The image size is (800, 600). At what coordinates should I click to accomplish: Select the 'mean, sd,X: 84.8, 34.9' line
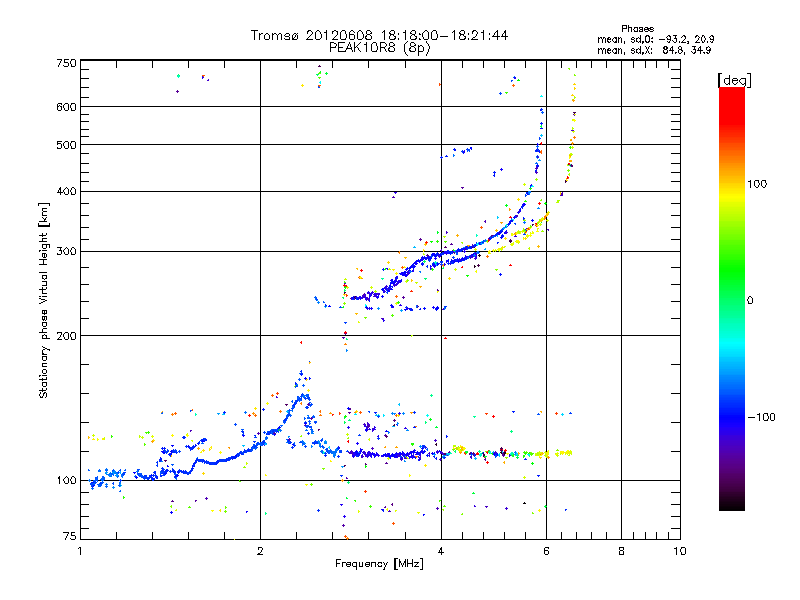[654, 50]
